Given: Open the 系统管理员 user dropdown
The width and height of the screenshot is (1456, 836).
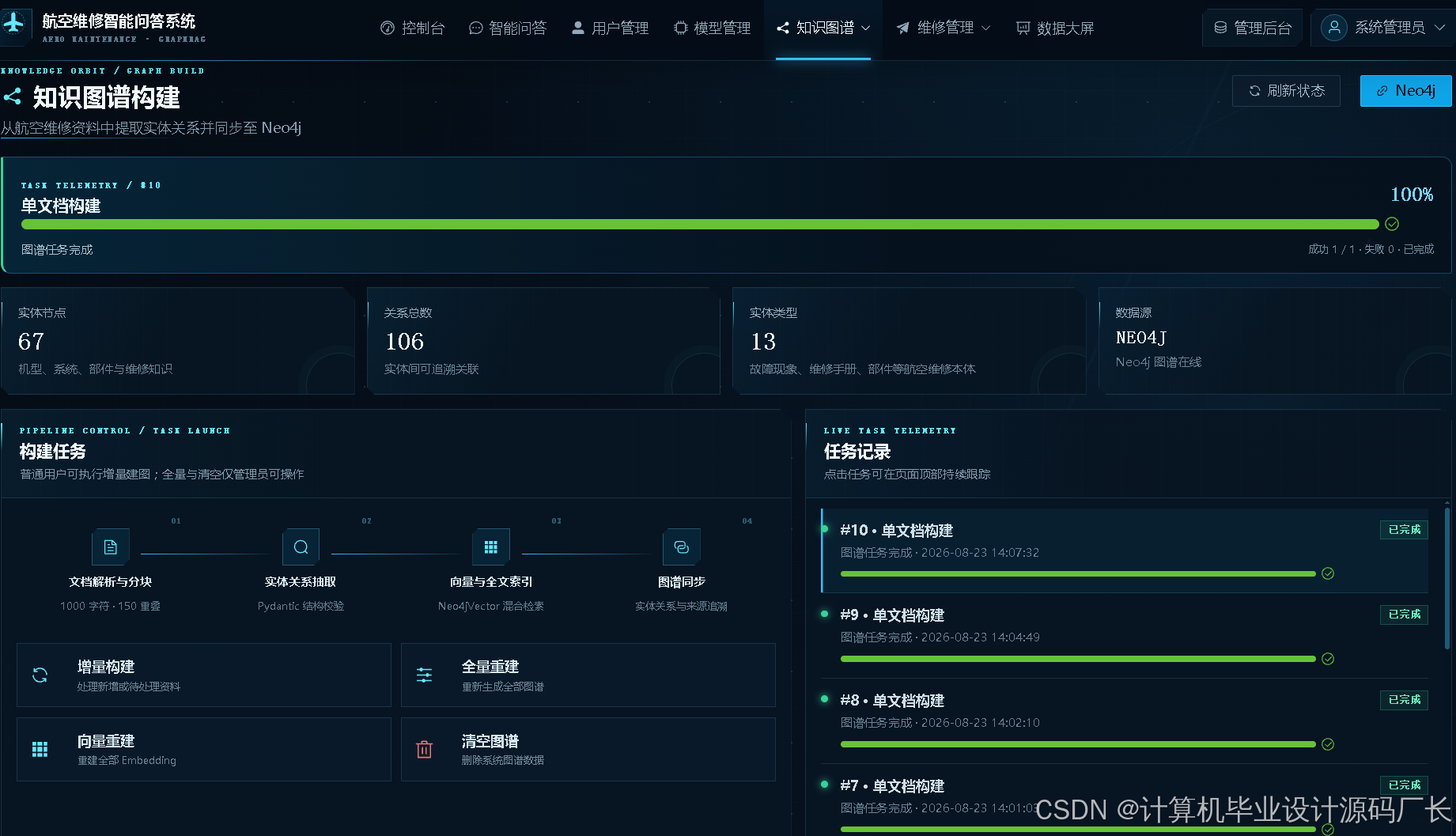Looking at the screenshot, I should 1383,28.
